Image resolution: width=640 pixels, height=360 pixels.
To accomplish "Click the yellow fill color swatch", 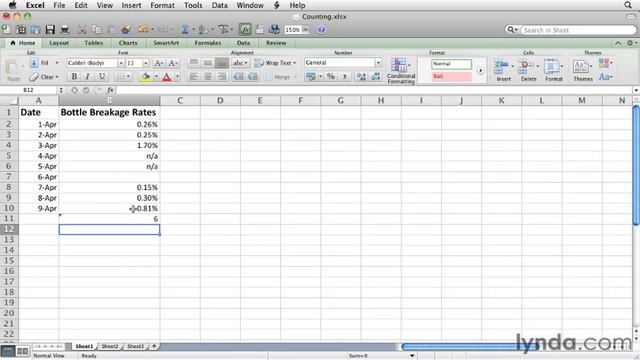I will click(145, 76).
